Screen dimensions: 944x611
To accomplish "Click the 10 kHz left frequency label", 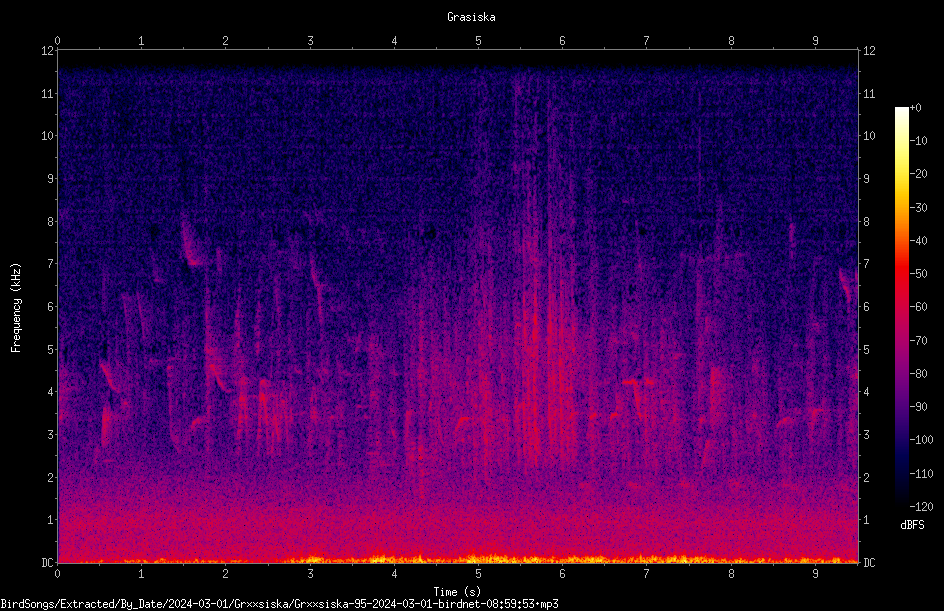I will click(x=47, y=135).
